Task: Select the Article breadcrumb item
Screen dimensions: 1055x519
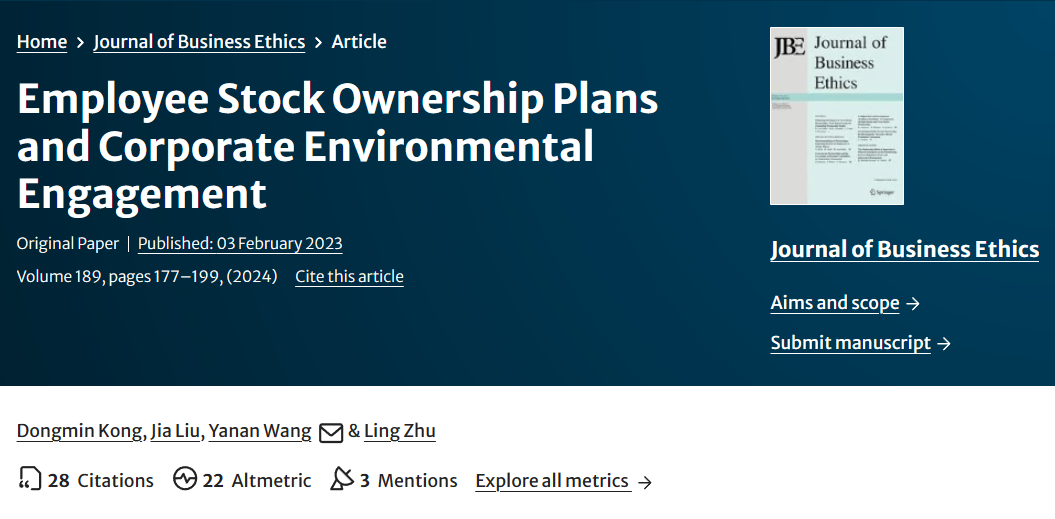Action: click(x=359, y=42)
